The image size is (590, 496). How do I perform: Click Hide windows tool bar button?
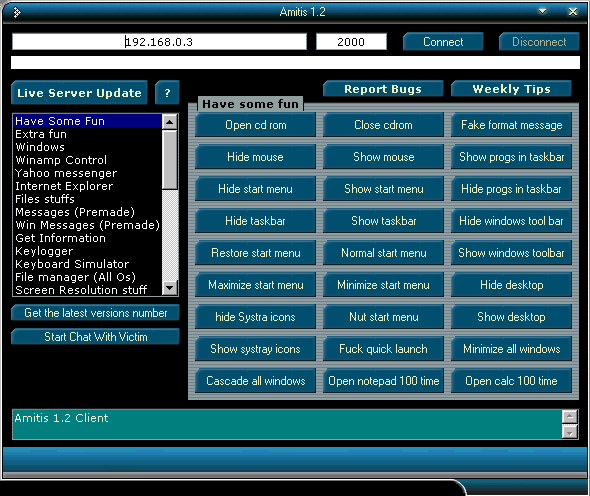click(511, 221)
